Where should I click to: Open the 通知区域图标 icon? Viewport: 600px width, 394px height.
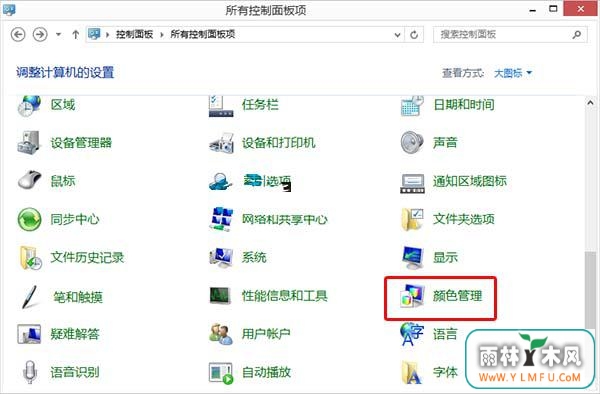click(x=412, y=183)
